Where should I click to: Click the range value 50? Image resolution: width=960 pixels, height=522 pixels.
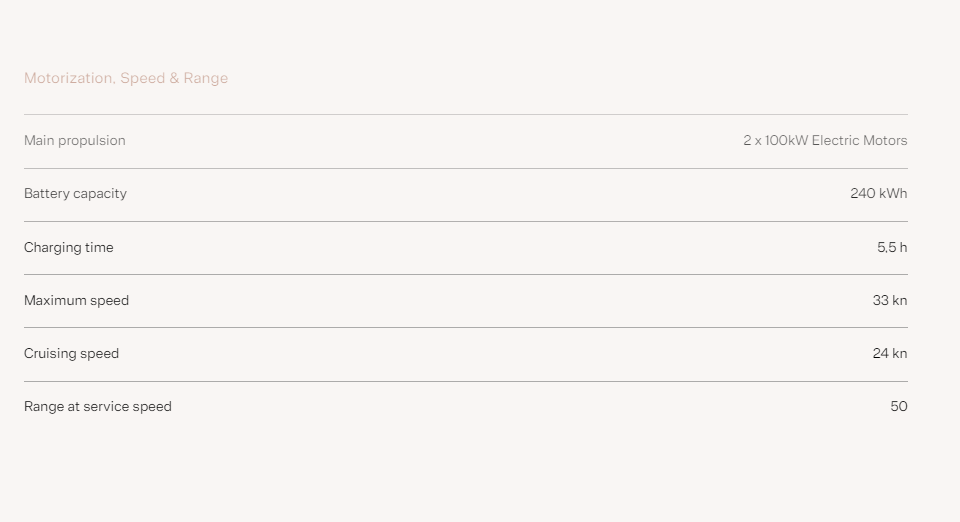(x=899, y=406)
